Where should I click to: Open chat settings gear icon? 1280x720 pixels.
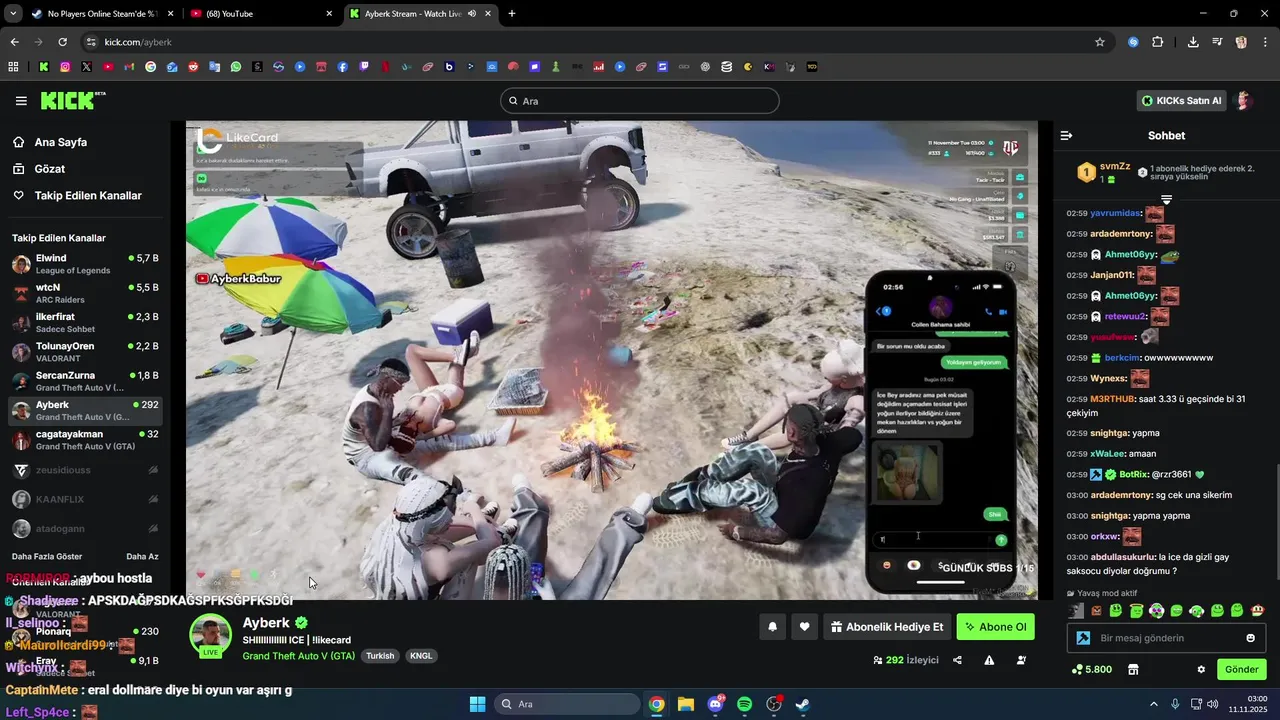(x=1201, y=669)
